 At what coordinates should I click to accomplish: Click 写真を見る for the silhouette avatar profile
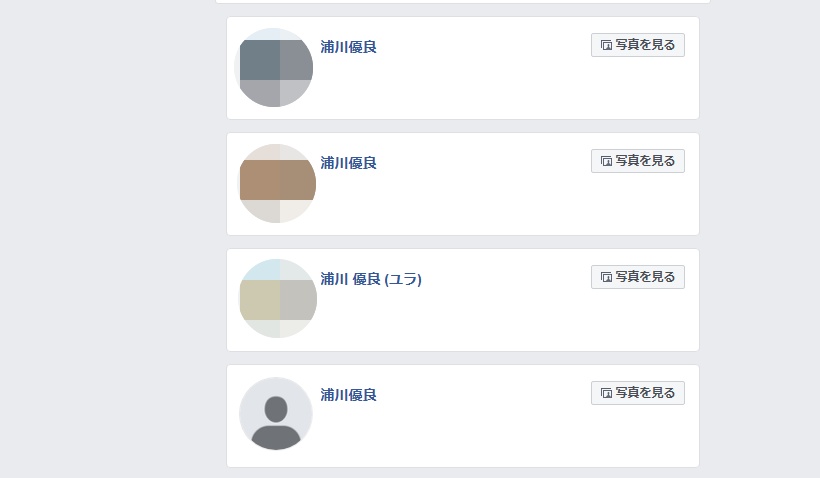pos(638,393)
